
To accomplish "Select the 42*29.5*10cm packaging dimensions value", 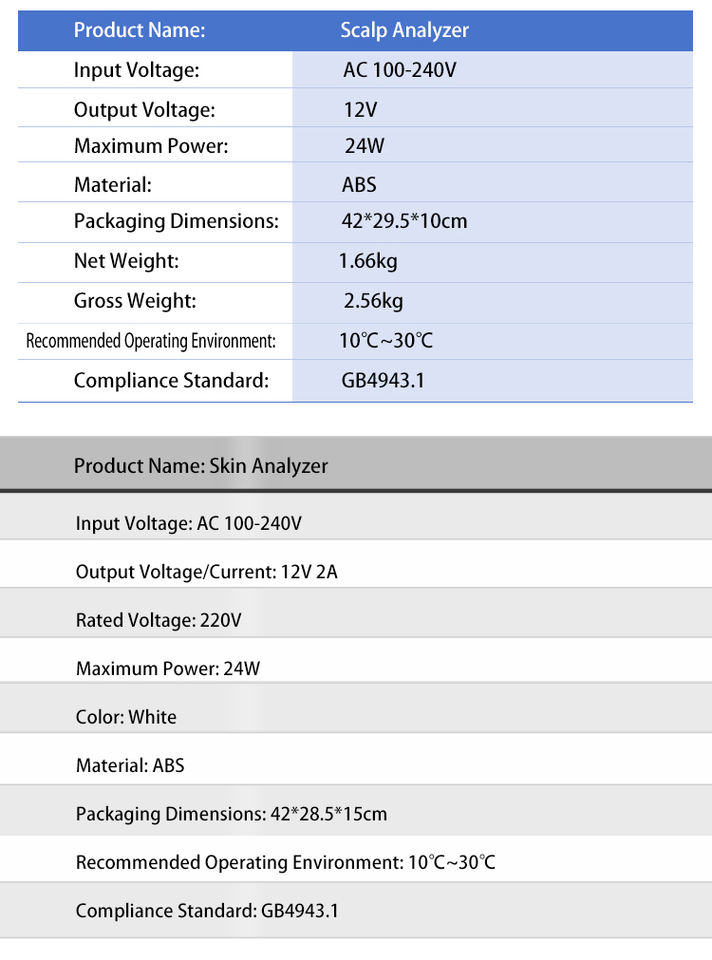I will tap(404, 221).
